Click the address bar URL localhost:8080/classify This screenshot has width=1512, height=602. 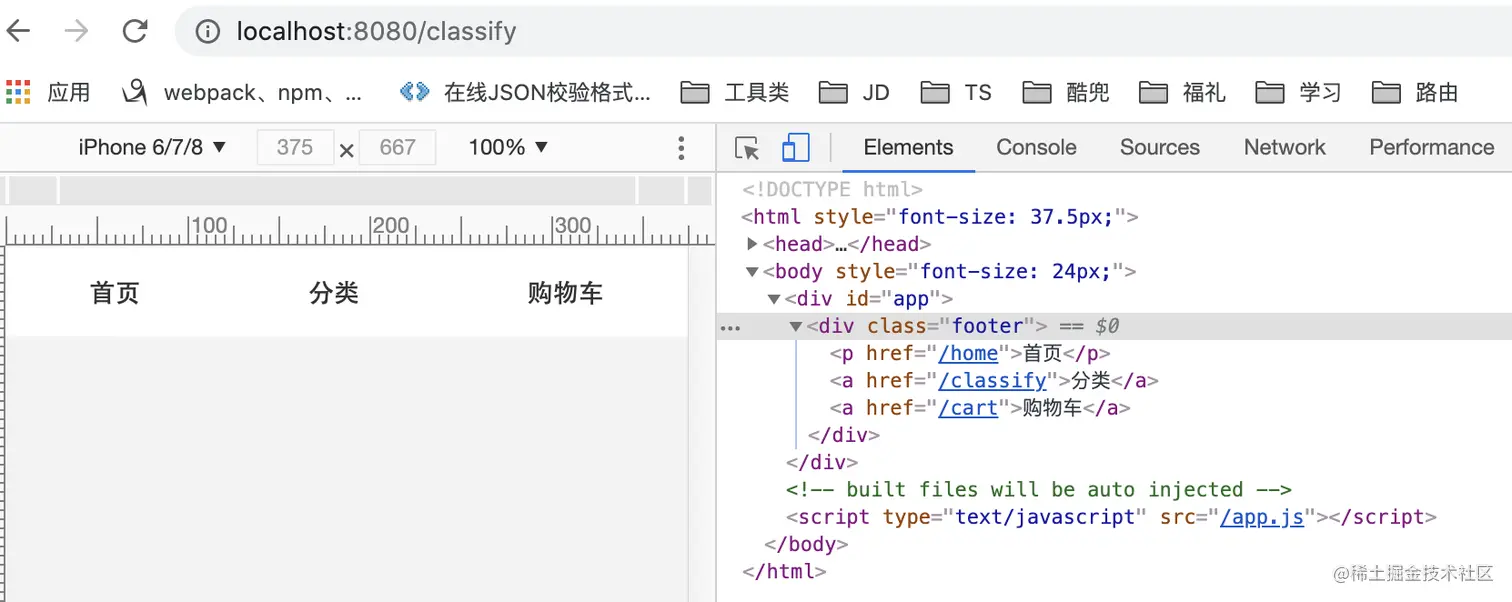(x=376, y=32)
